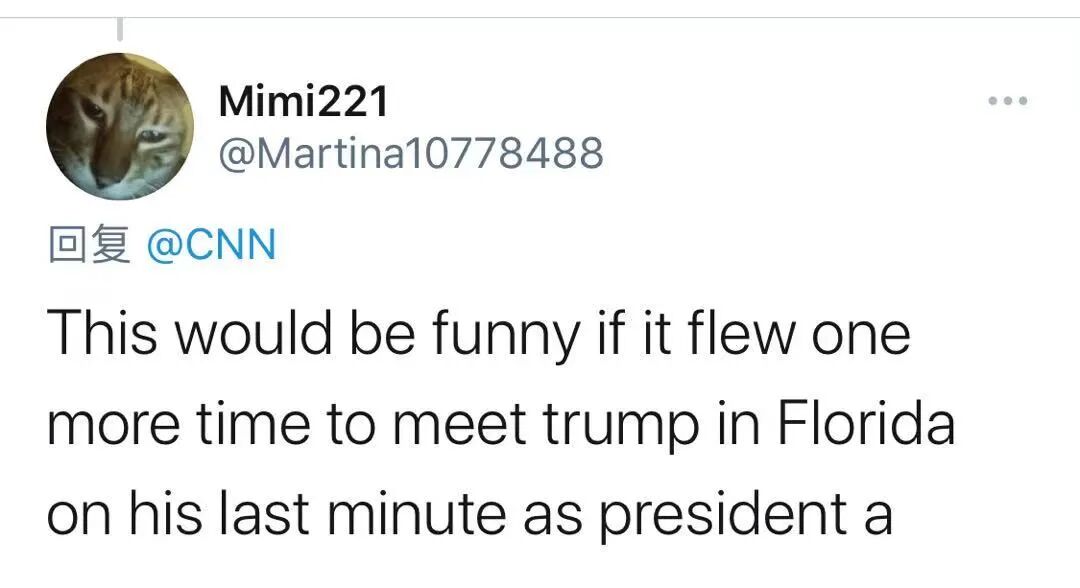
Task: Click the middle dot of the overflow icon
Action: (x=1008, y=101)
